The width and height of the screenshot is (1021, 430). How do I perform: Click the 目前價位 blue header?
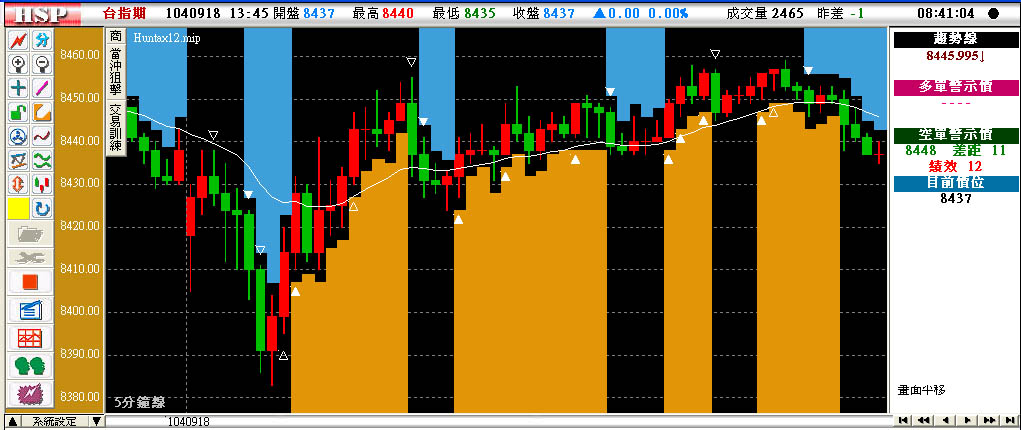point(955,183)
